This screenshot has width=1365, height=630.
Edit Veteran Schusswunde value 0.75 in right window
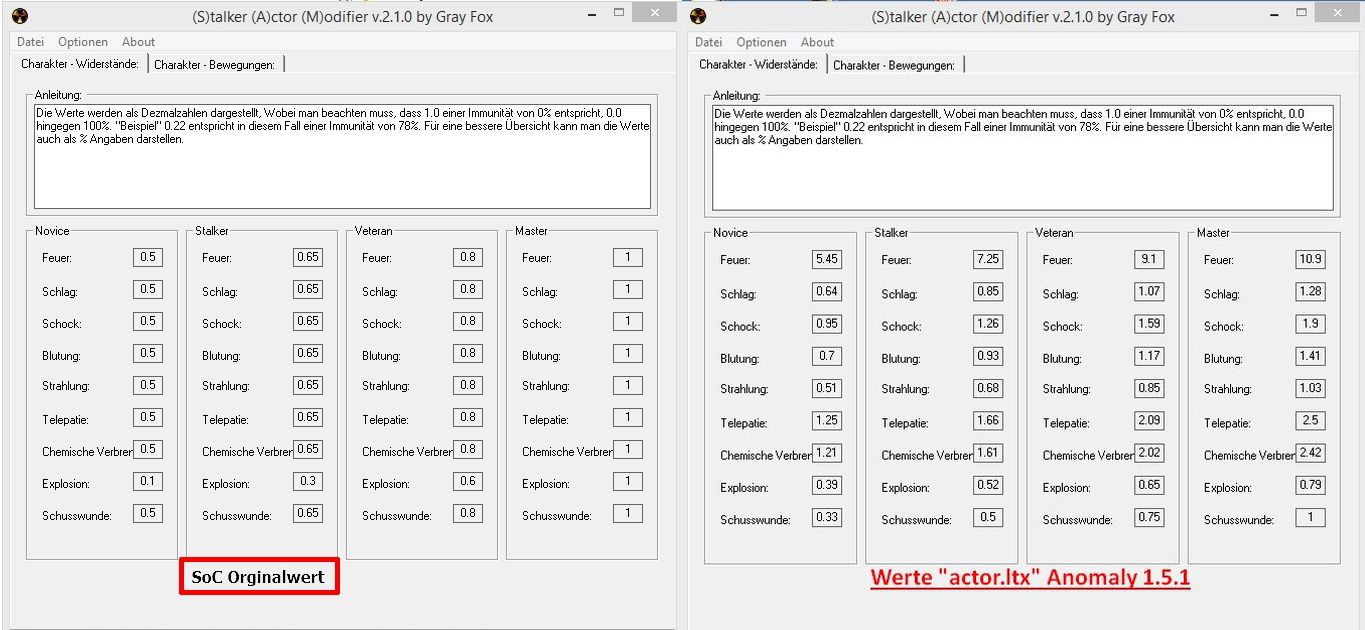(x=1149, y=517)
